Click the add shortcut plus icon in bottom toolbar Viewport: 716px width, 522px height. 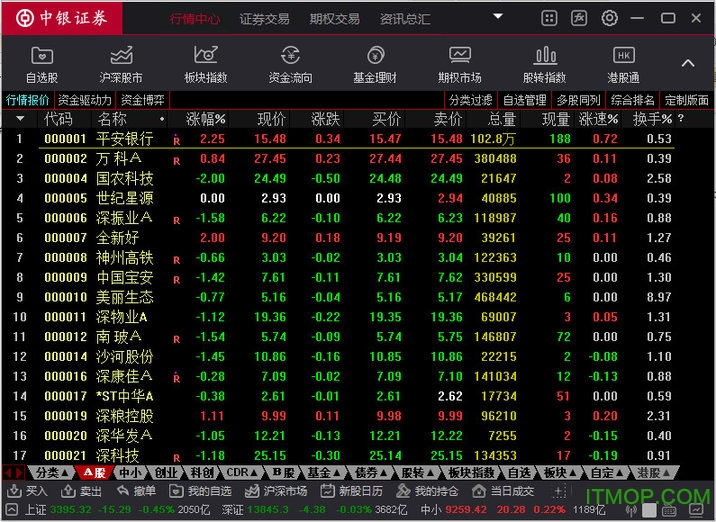pos(558,492)
